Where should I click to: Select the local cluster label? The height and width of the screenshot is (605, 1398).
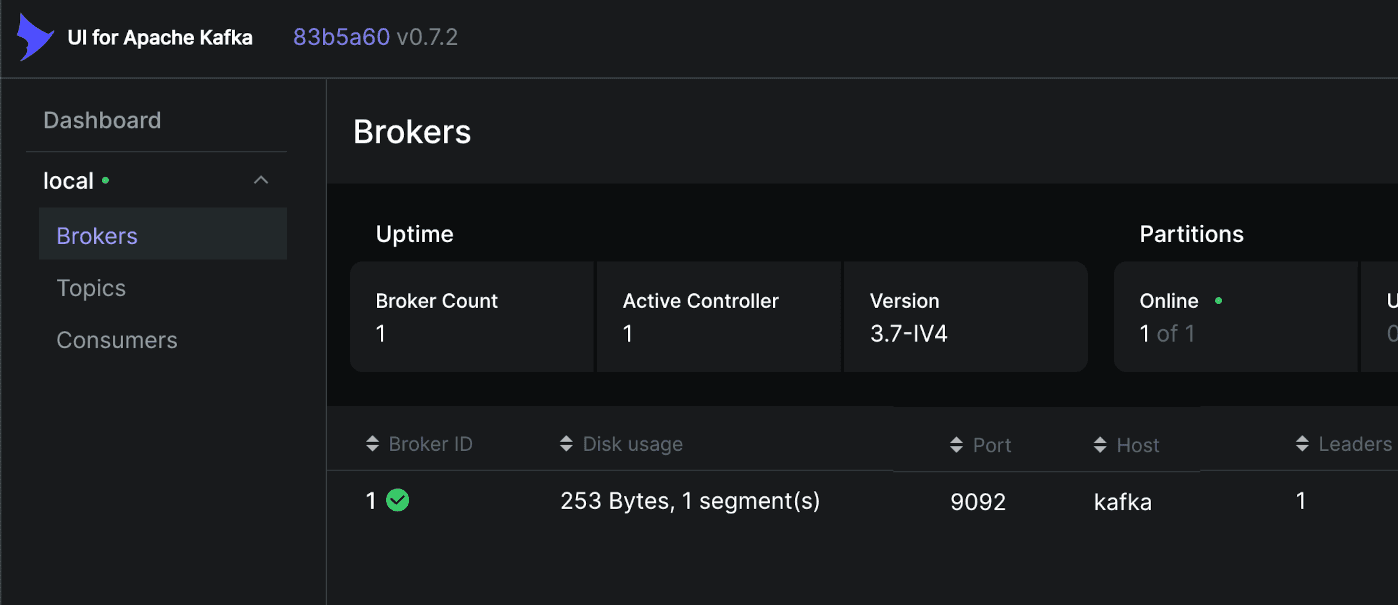point(68,181)
